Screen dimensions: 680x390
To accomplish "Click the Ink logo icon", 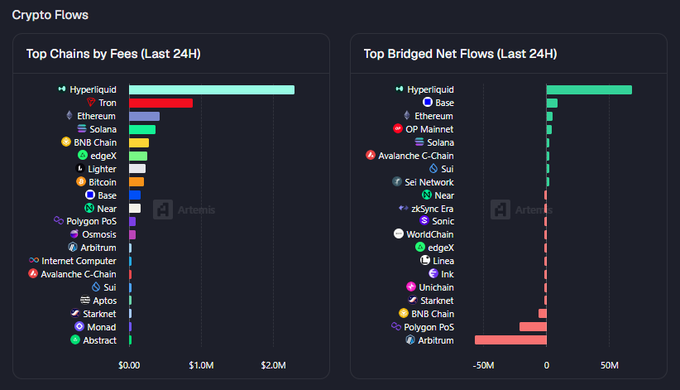I will 433,273.
